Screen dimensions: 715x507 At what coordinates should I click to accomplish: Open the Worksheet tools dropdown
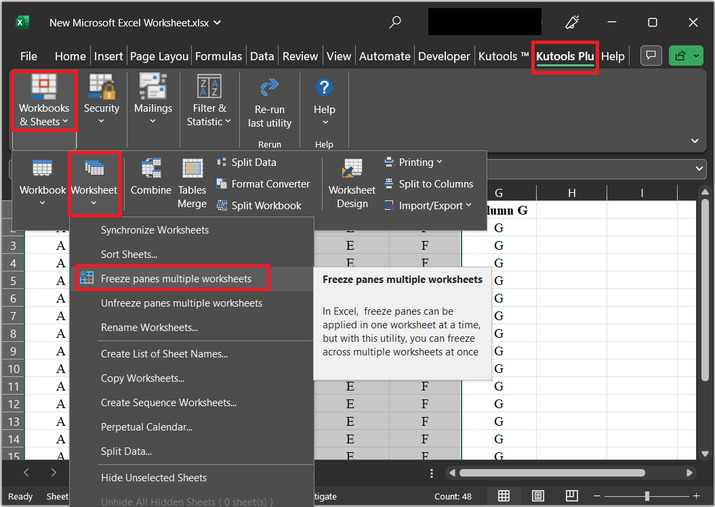click(94, 183)
